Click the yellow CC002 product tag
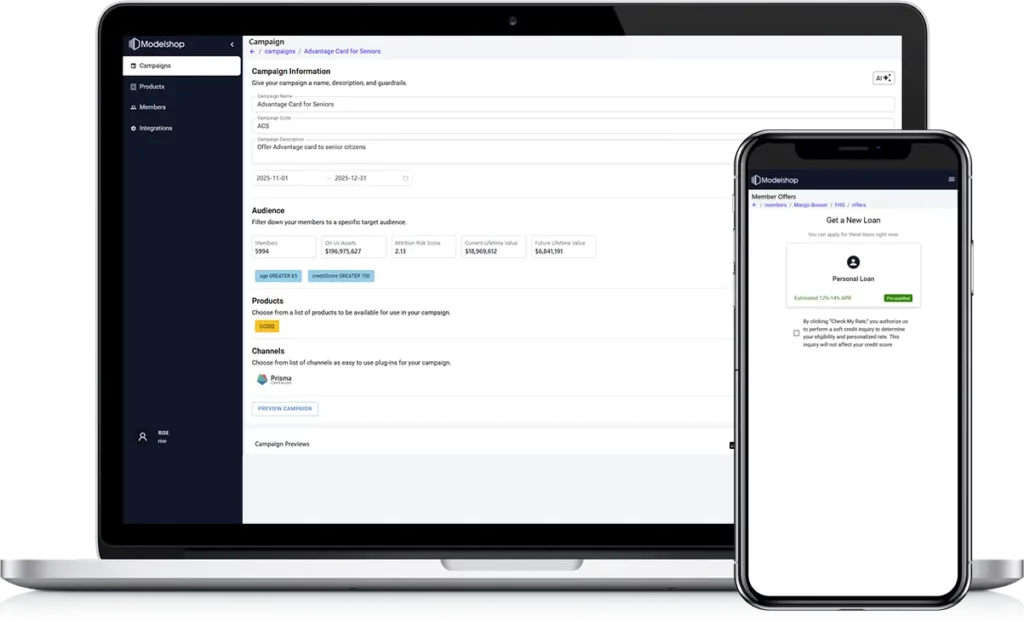This screenshot has width=1024, height=621. 267,326
